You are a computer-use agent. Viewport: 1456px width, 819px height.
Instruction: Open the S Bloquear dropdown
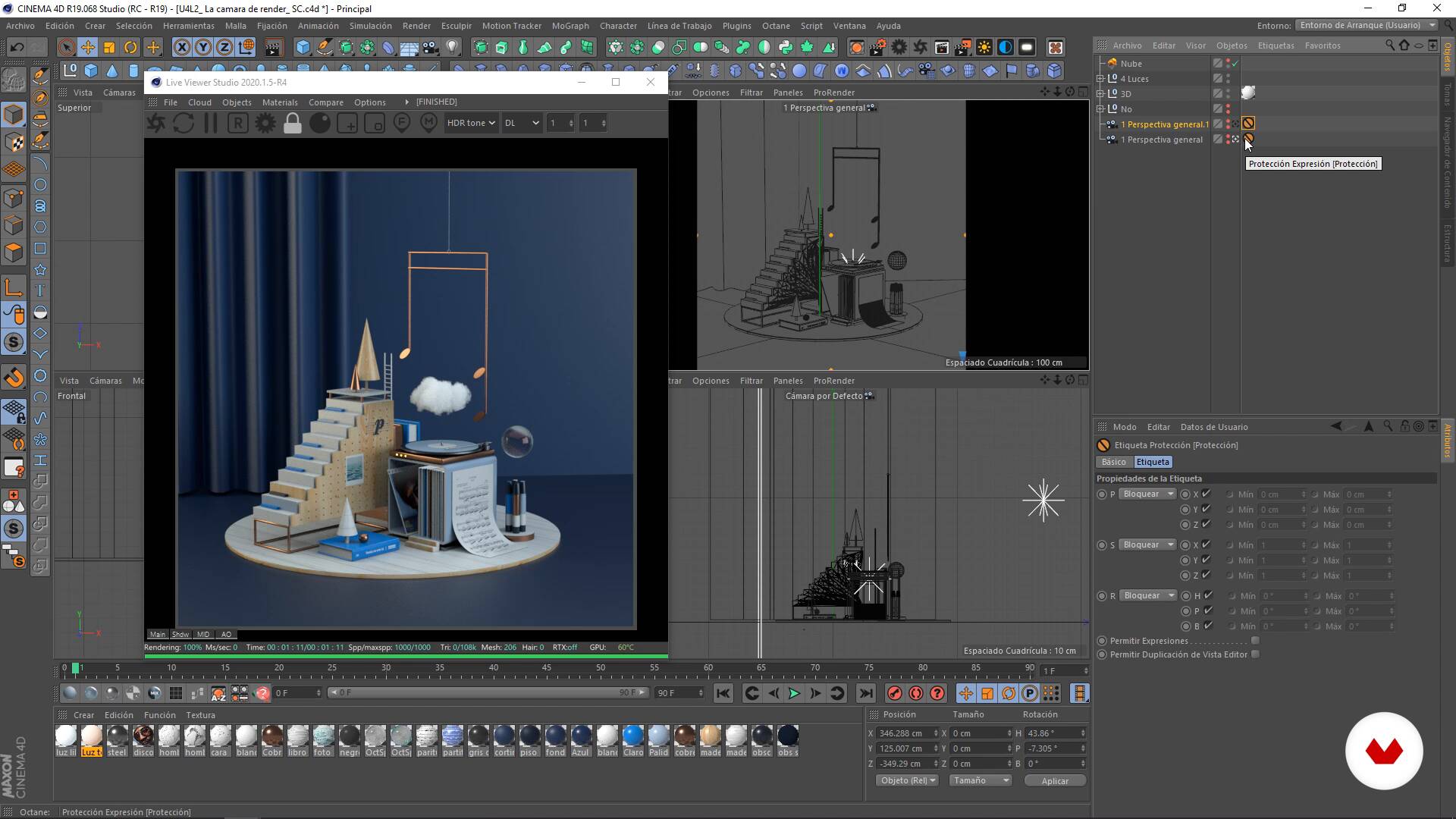pyautogui.click(x=1147, y=545)
